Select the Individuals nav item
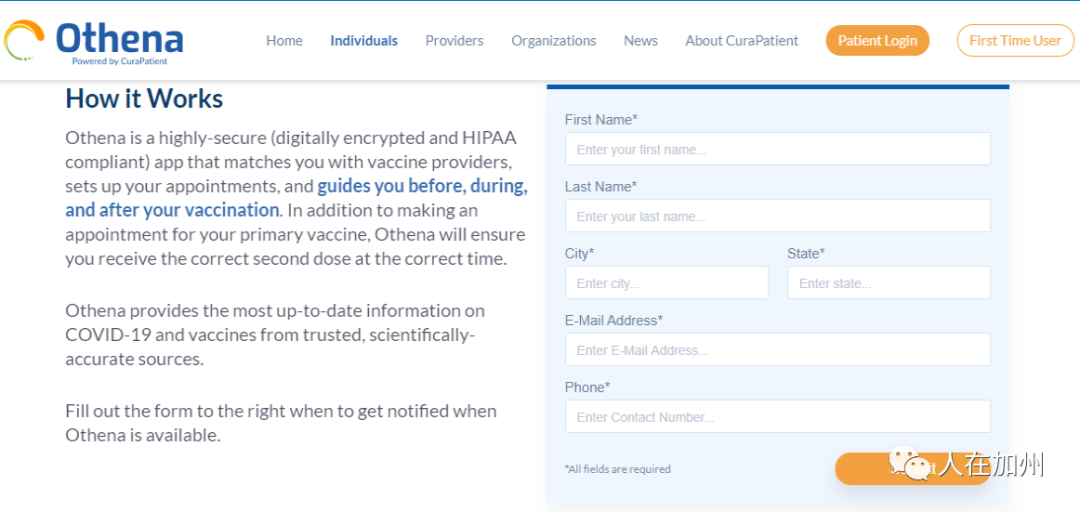Image resolution: width=1080 pixels, height=512 pixels. [364, 41]
